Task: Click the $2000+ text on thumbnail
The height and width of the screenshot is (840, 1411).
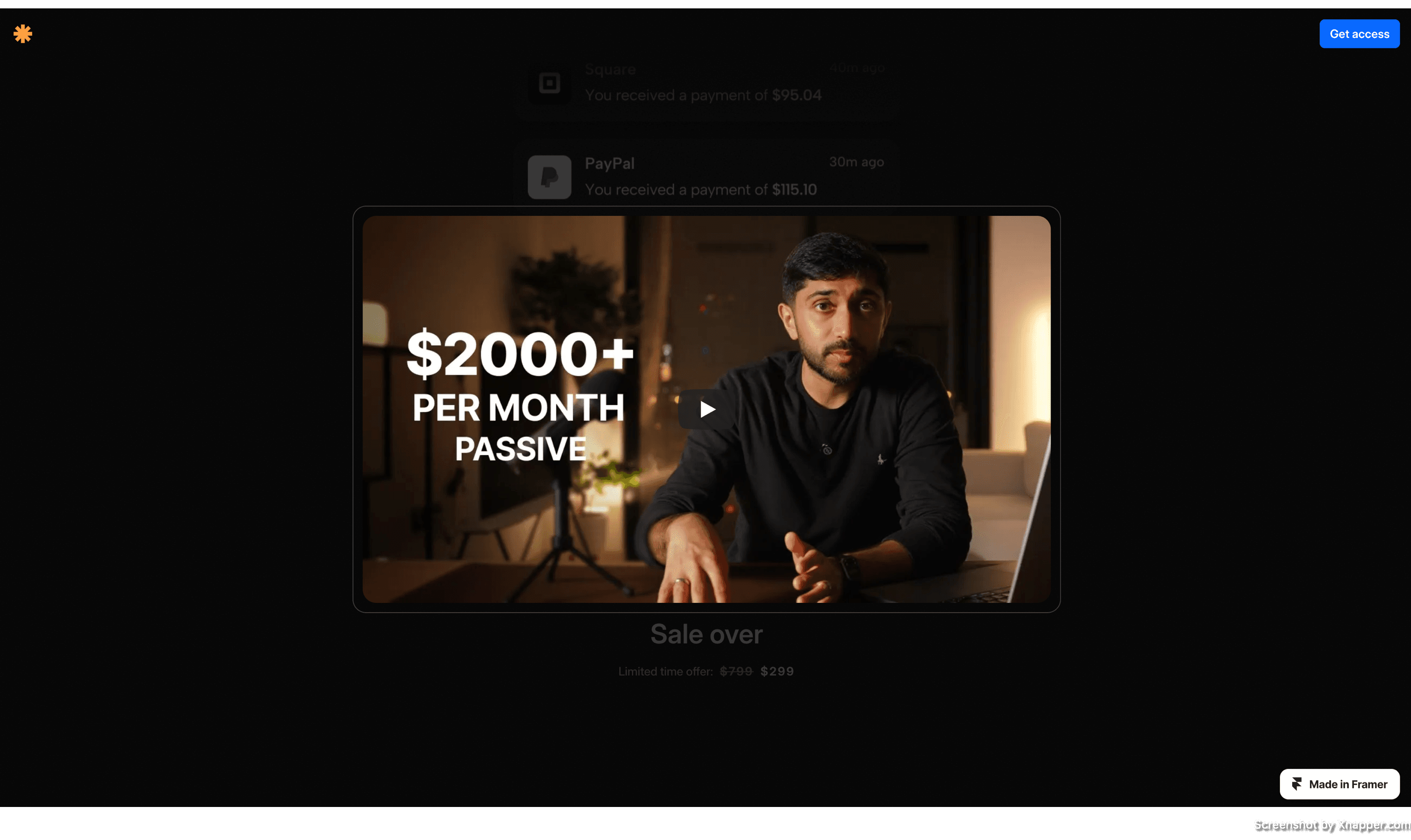Action: [x=520, y=354]
